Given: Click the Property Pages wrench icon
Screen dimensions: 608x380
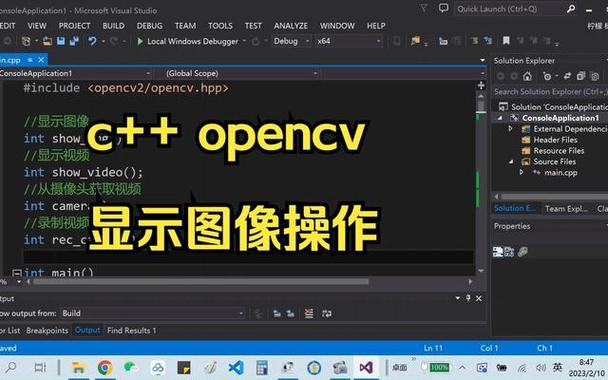Looking at the screenshot, I should click(523, 252).
